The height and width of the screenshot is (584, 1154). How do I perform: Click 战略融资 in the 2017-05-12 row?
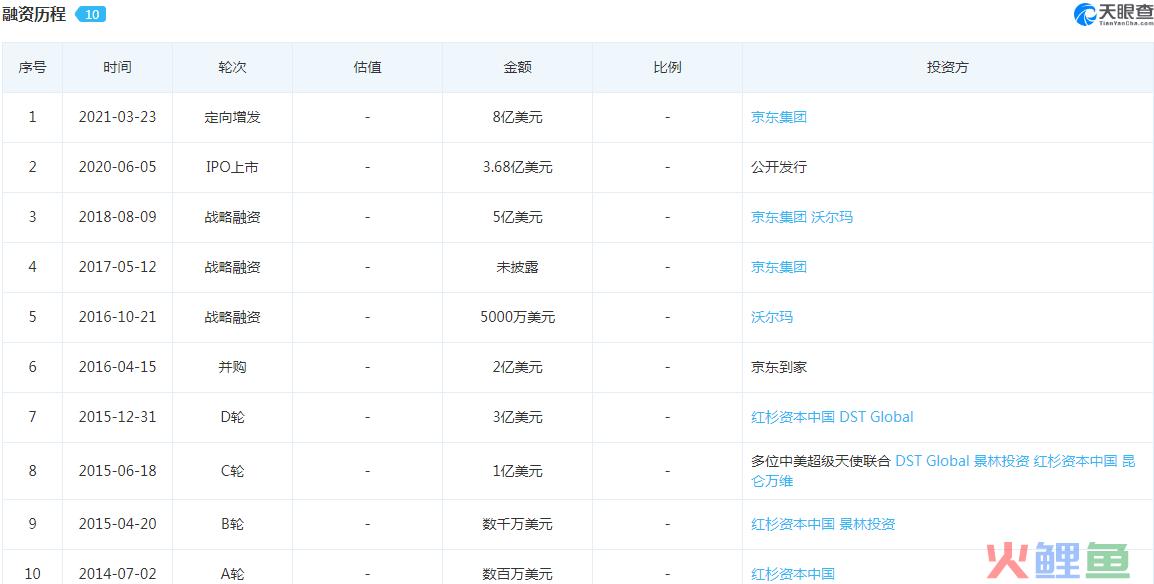(233, 267)
